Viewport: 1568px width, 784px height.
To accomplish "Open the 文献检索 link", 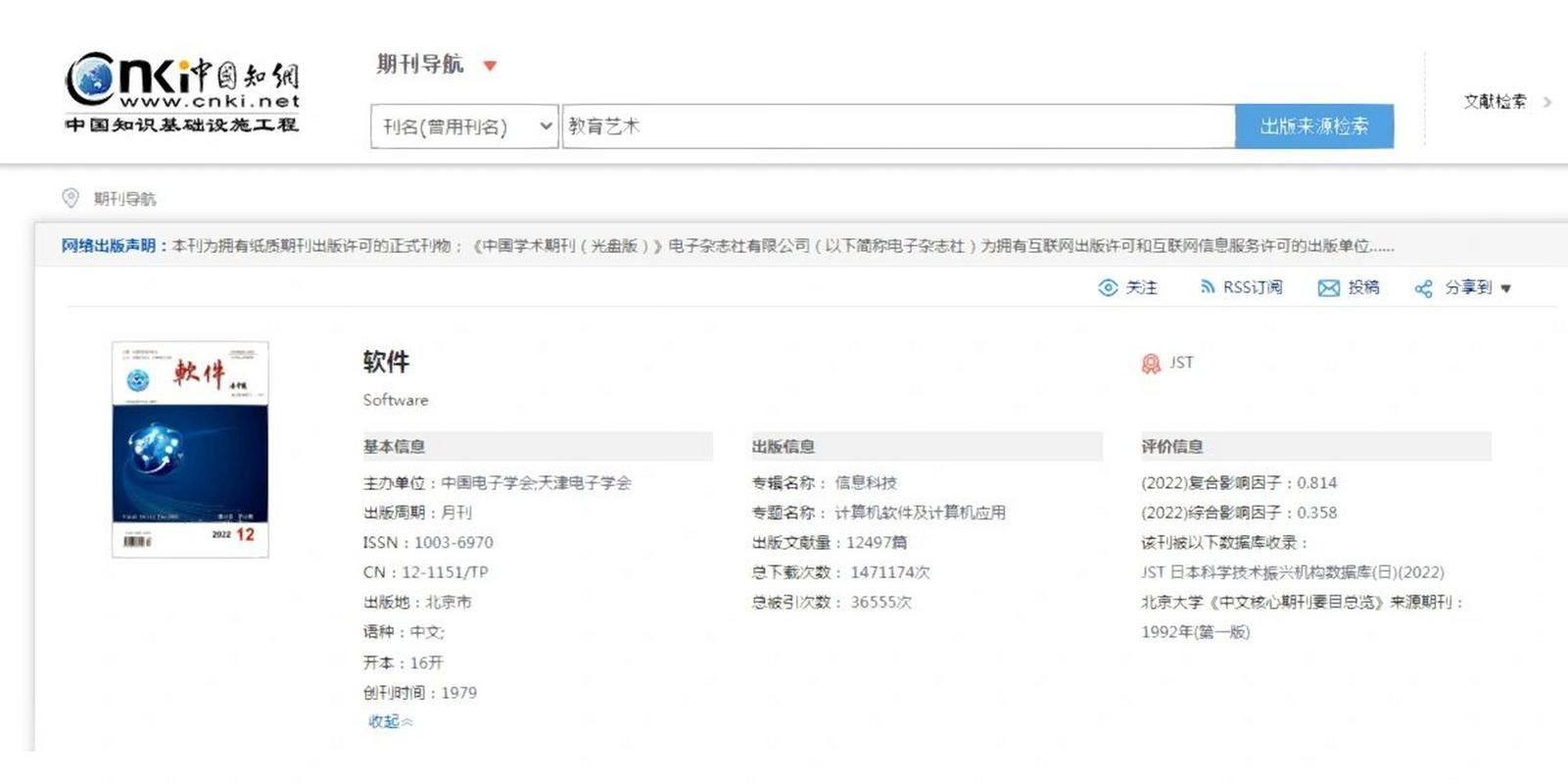I will pyautogui.click(x=1495, y=101).
